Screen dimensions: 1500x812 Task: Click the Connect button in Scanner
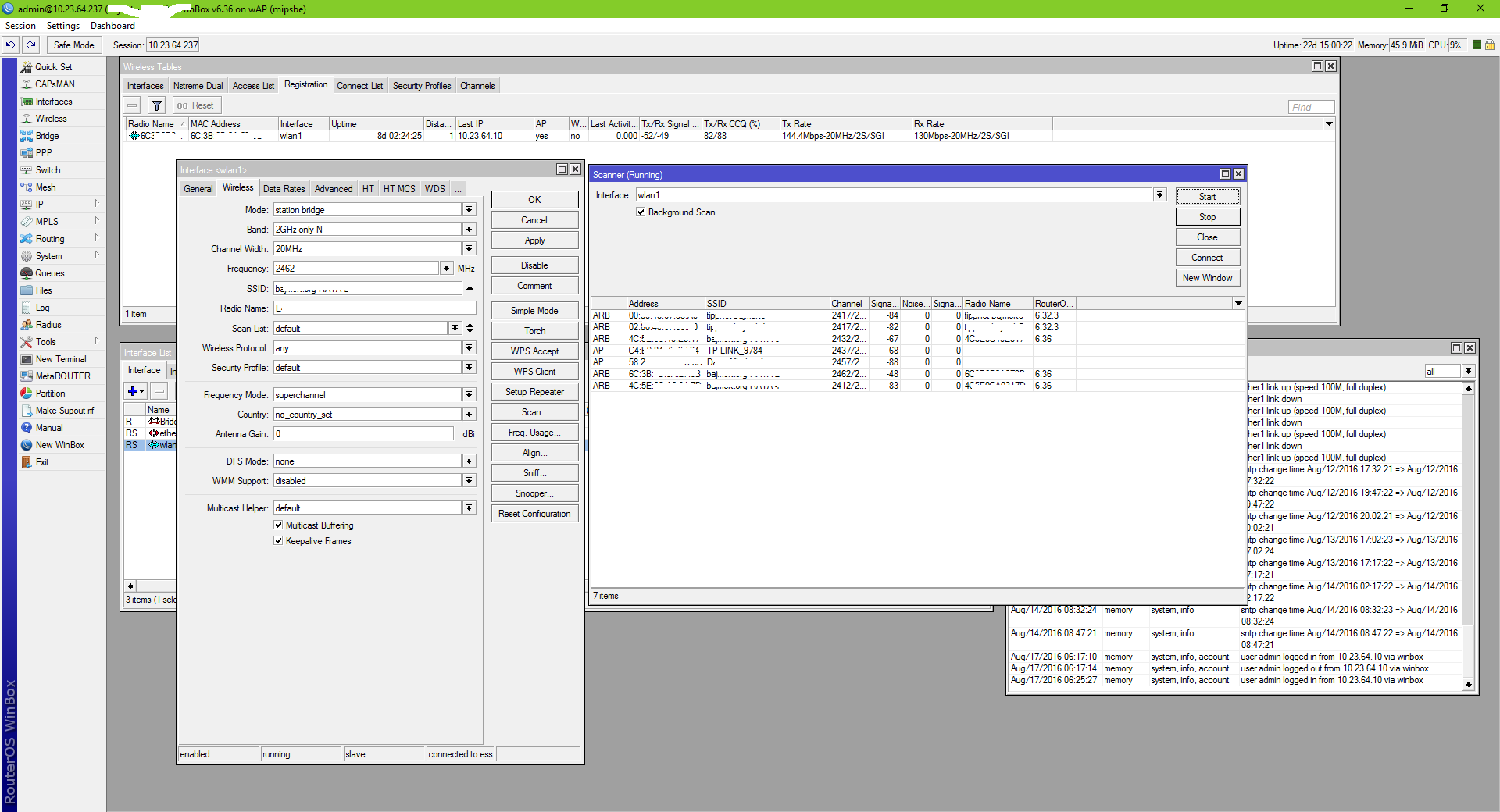click(1206, 258)
